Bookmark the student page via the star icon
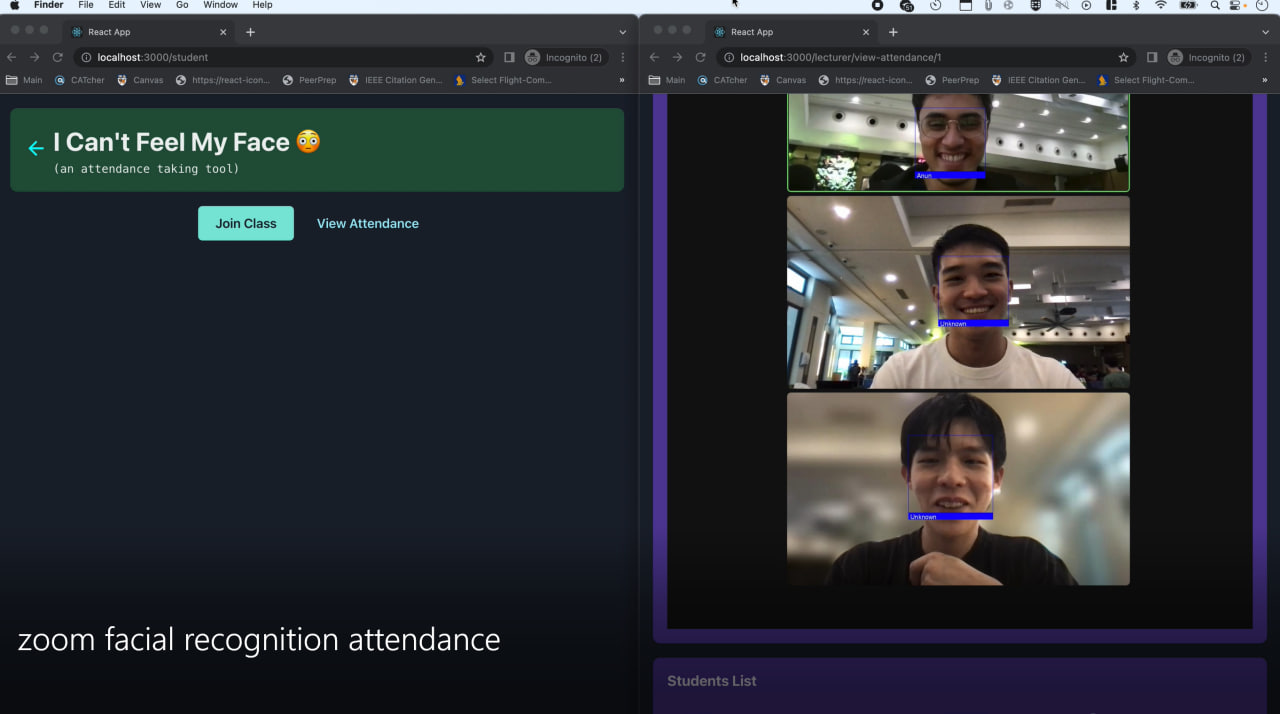The width and height of the screenshot is (1280, 714). pyautogui.click(x=480, y=57)
